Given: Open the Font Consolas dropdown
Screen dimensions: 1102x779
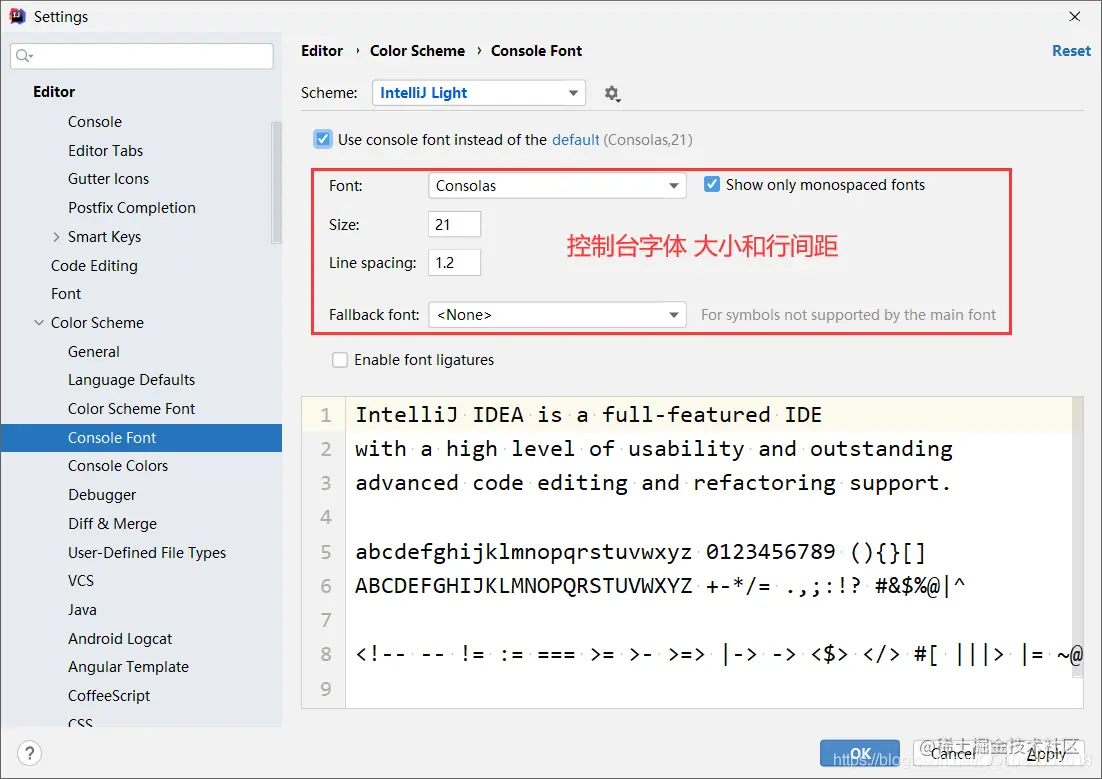Looking at the screenshot, I should [557, 186].
